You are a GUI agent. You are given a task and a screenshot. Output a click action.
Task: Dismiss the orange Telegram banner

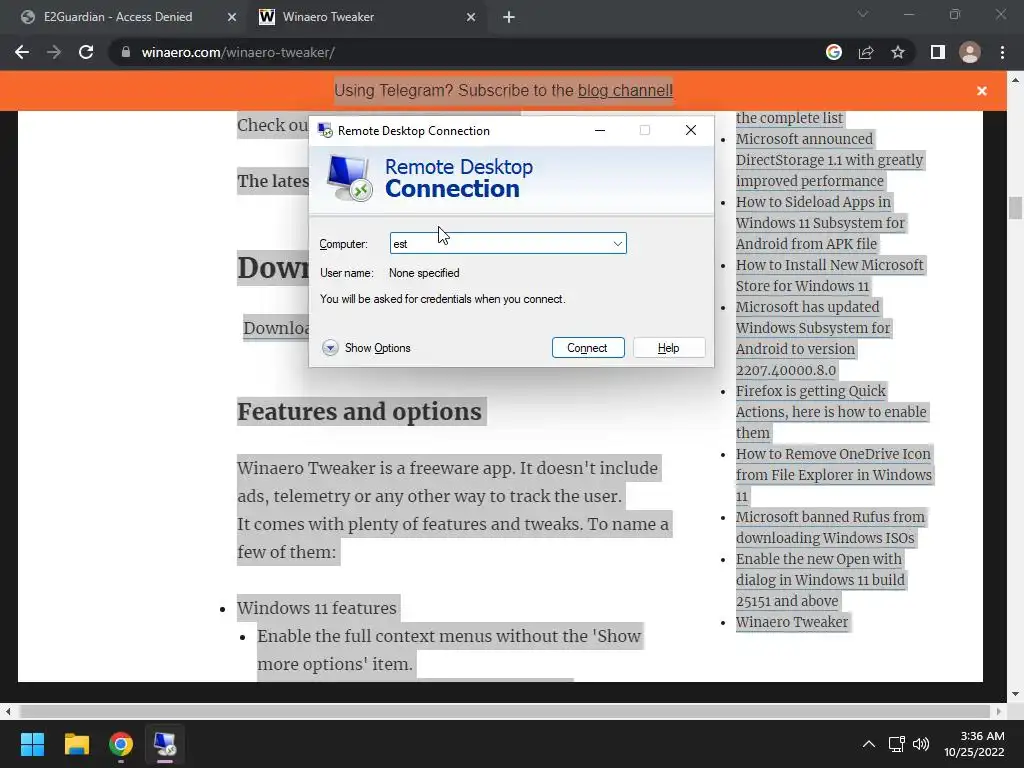click(982, 91)
